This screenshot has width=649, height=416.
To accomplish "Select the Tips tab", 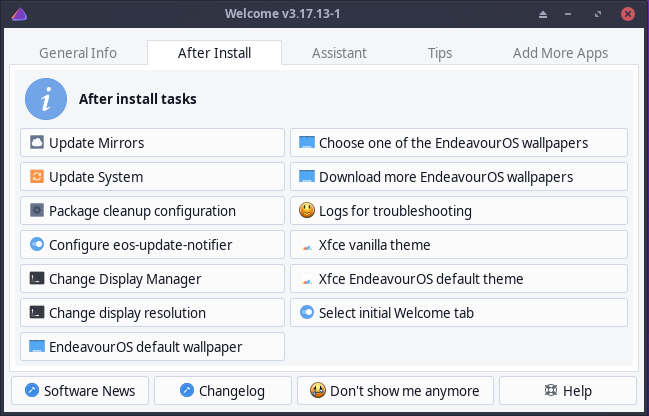I will [440, 53].
